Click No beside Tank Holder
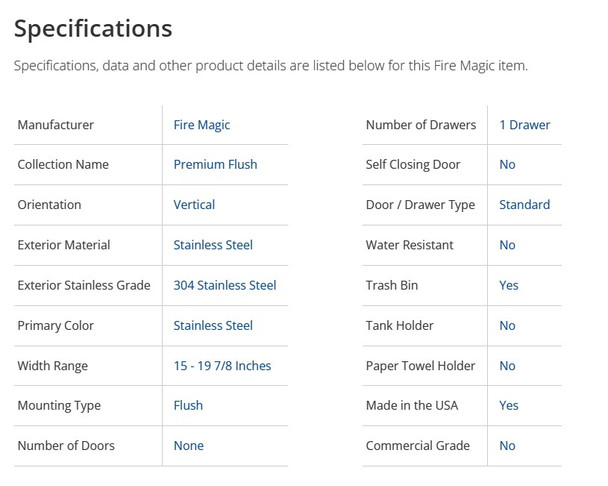 tap(507, 325)
